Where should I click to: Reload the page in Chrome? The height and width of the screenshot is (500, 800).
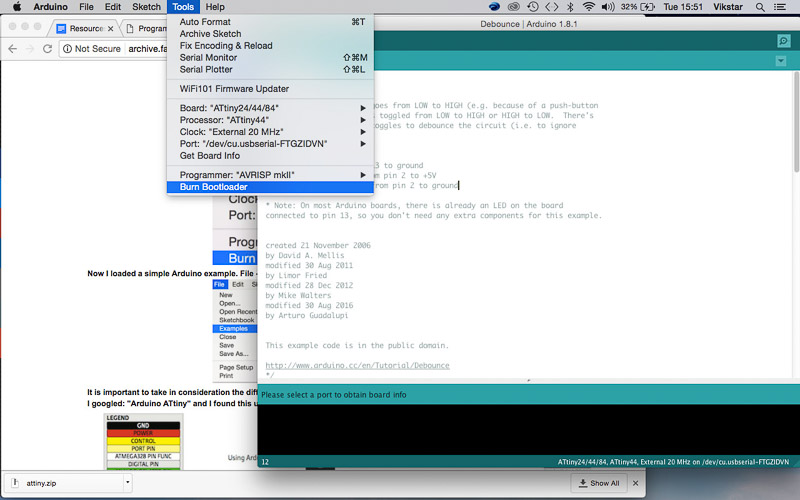click(x=47, y=49)
